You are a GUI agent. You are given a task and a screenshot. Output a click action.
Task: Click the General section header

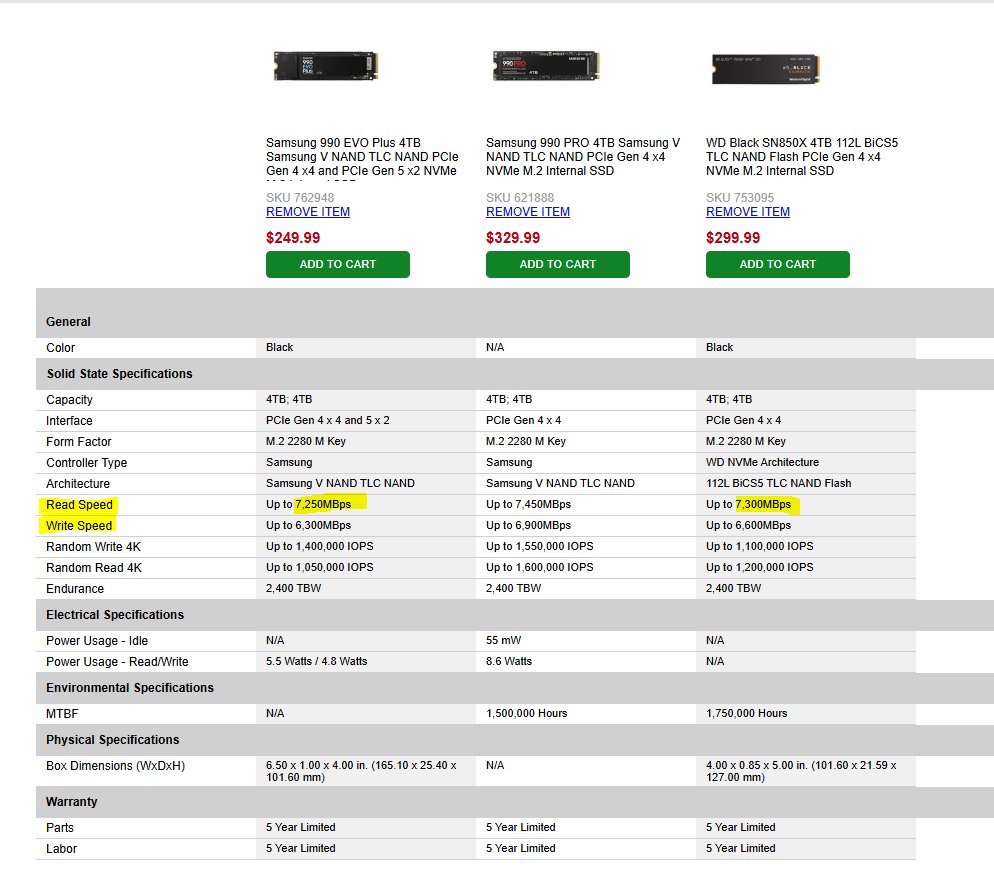[x=68, y=321]
